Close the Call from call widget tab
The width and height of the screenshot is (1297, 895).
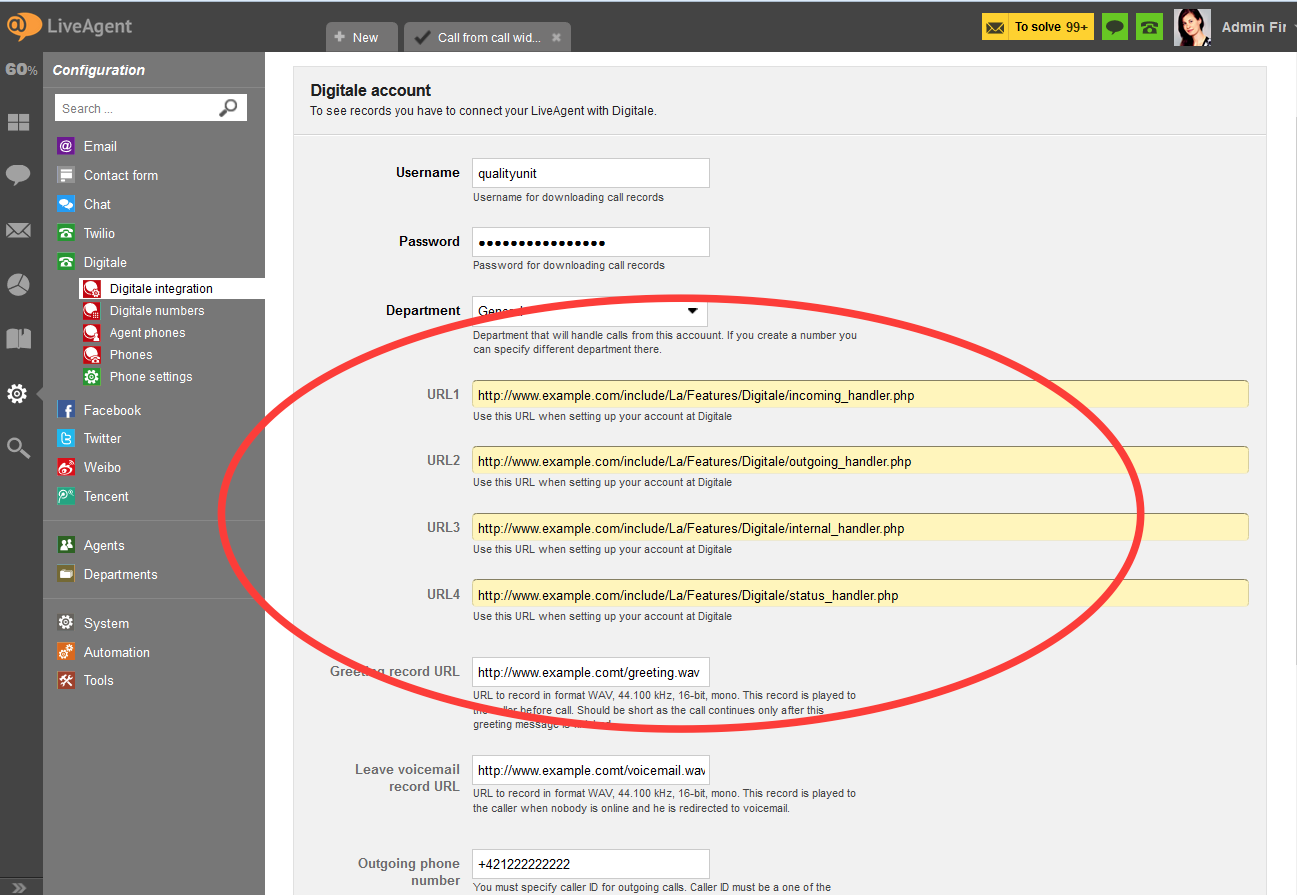click(556, 38)
